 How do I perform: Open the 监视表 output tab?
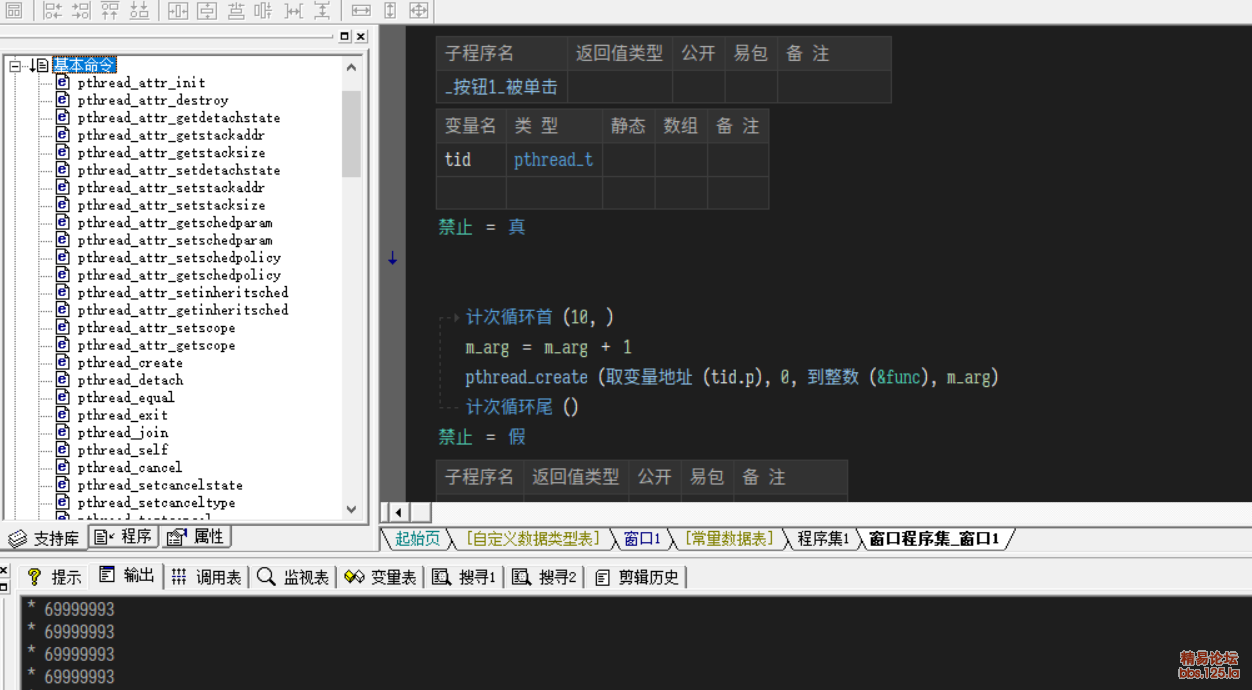[294, 577]
